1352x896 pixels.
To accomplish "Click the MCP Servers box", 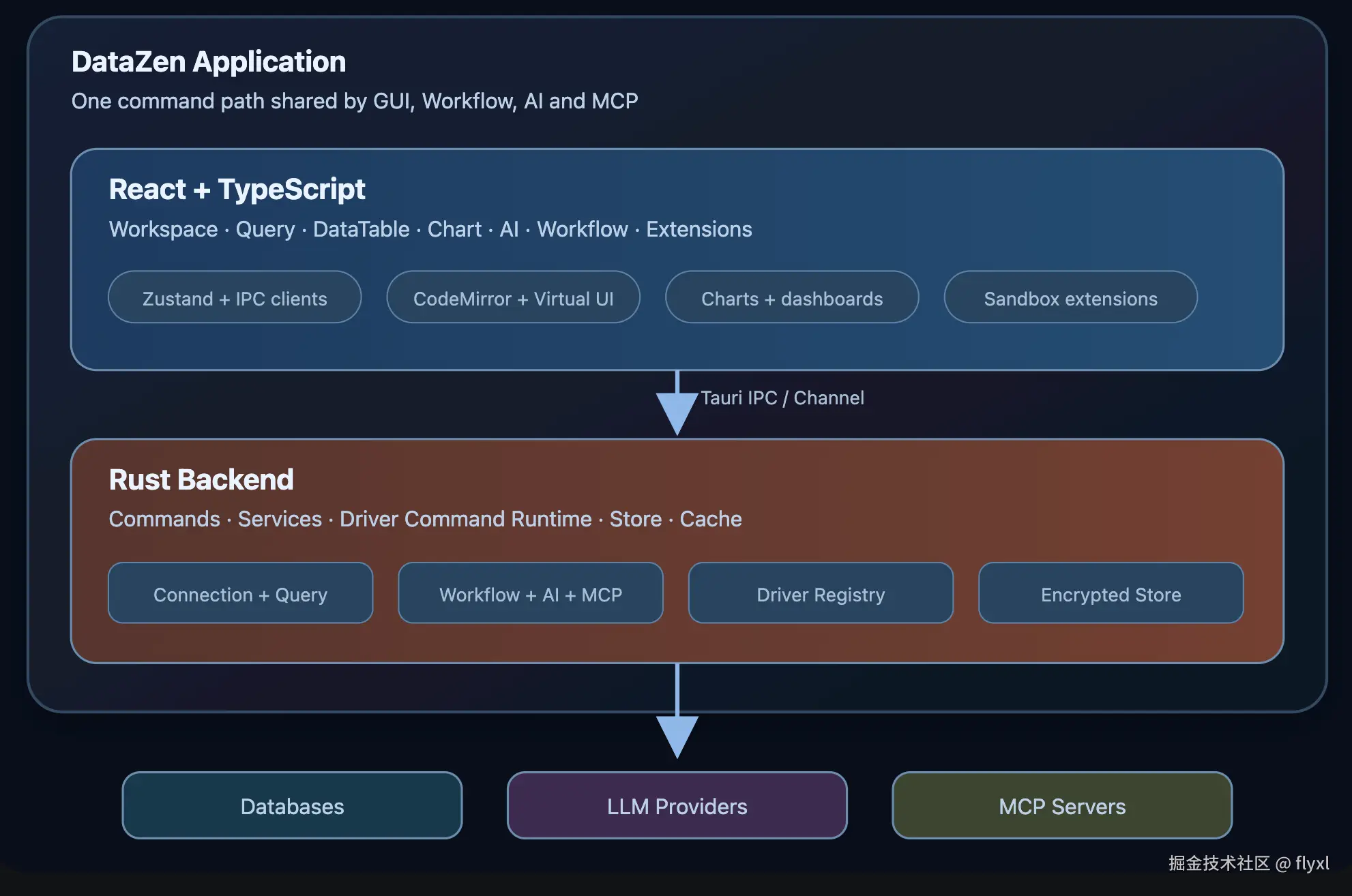I will [x=1062, y=805].
